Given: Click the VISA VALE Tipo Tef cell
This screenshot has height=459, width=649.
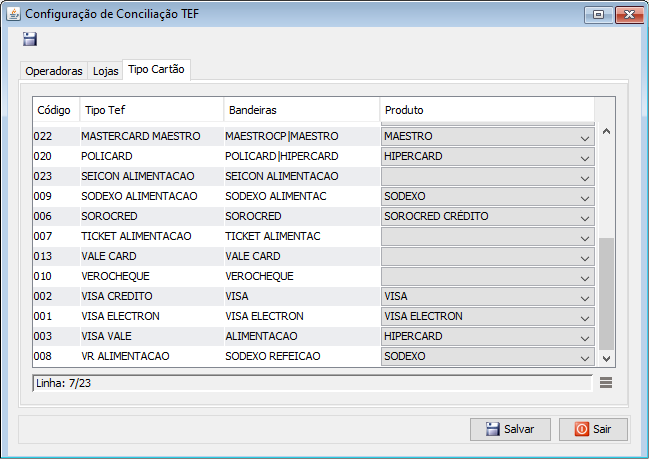Looking at the screenshot, I should pyautogui.click(x=151, y=336).
